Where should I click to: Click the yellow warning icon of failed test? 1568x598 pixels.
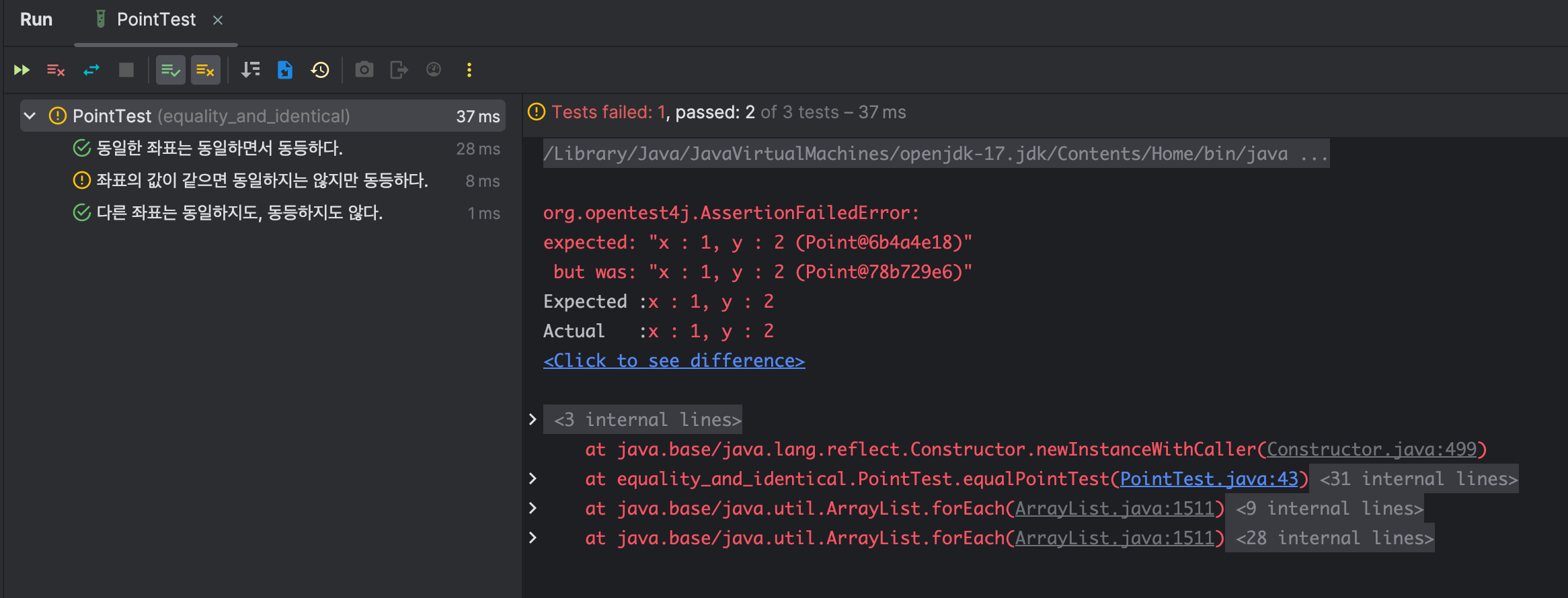point(81,181)
